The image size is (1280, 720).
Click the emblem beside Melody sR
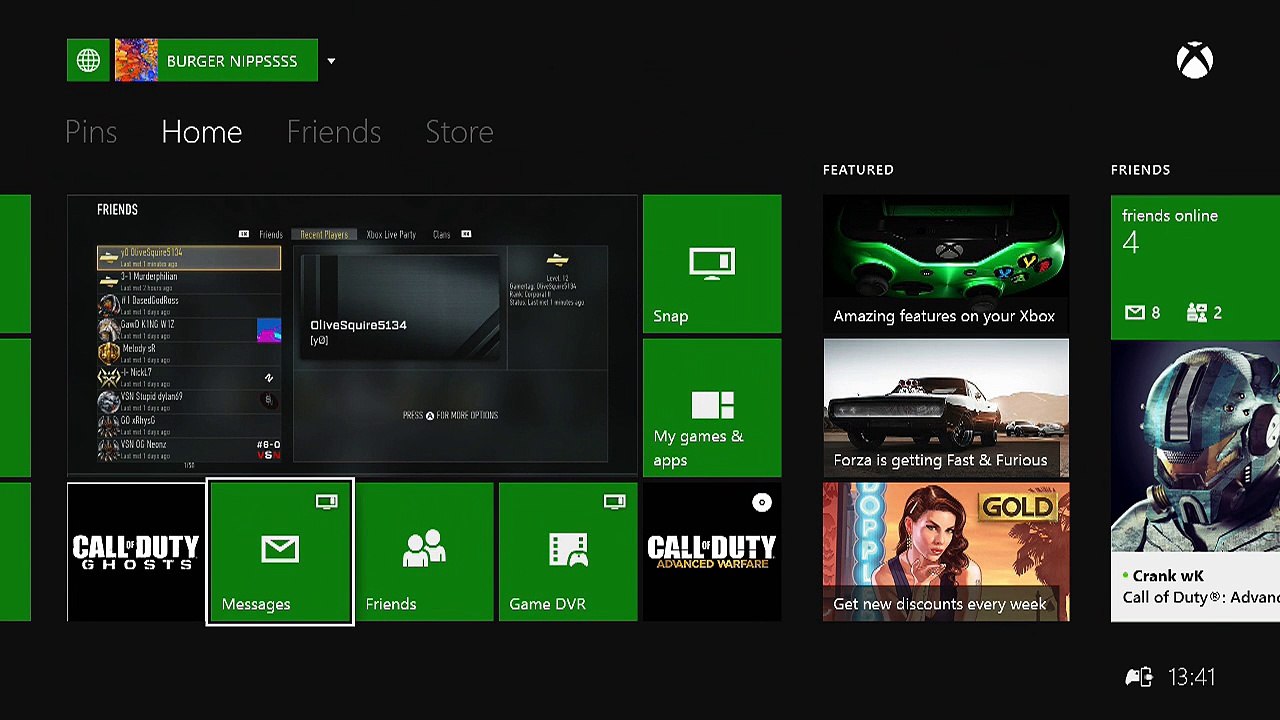coord(108,353)
